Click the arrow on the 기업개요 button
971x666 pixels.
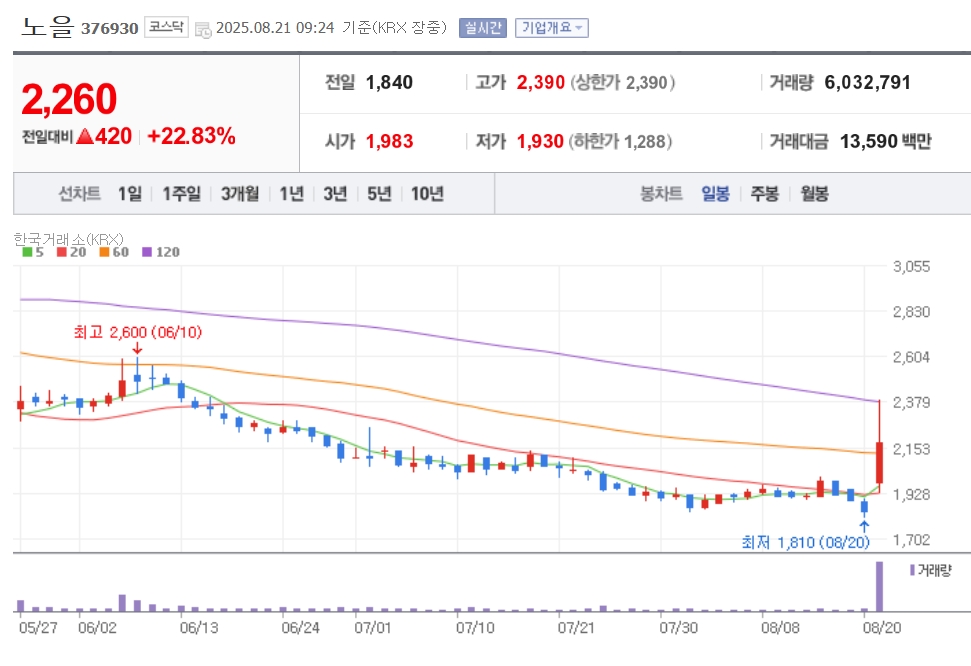click(x=579, y=28)
